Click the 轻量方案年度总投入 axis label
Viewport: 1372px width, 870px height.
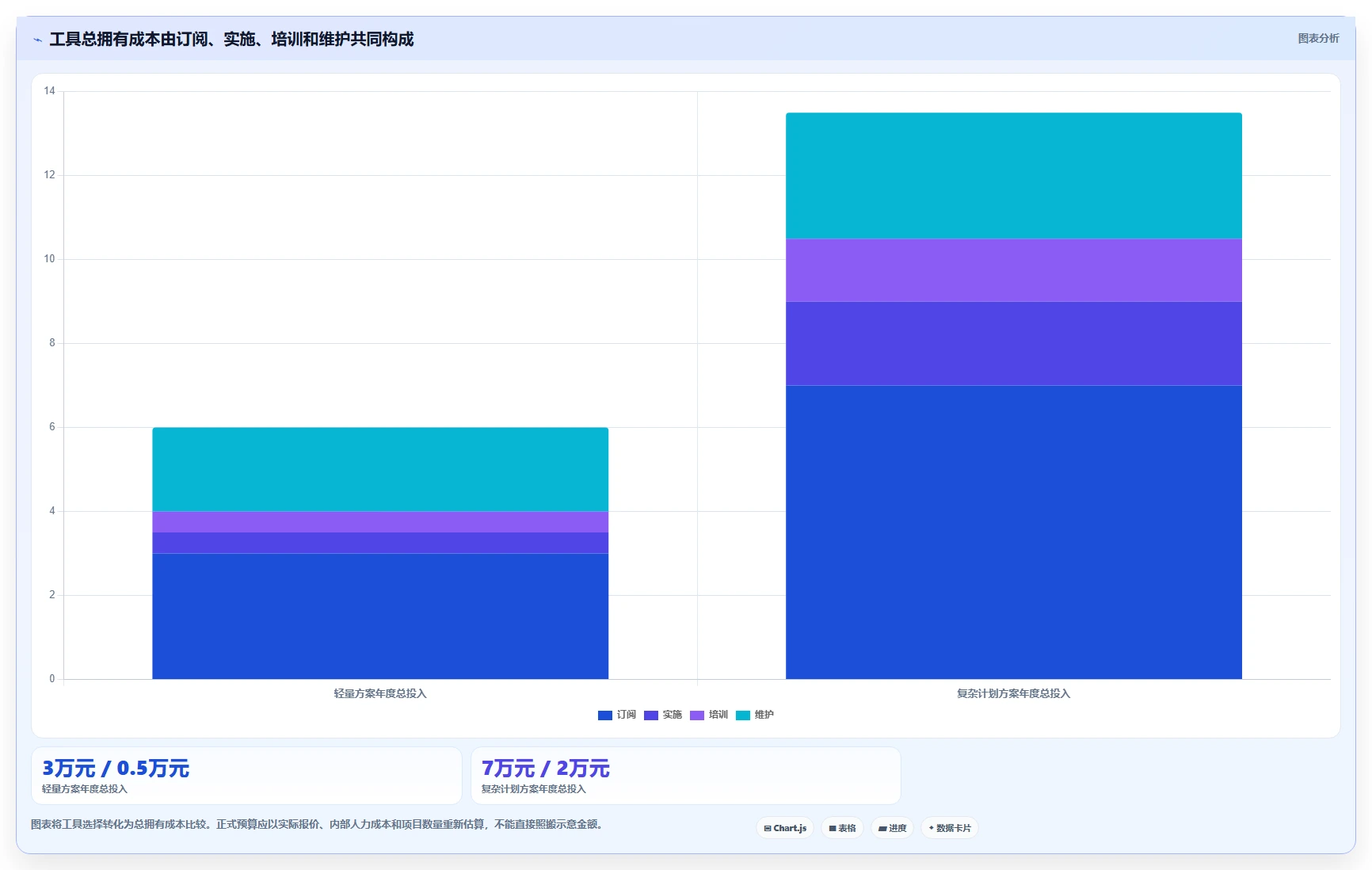380,693
